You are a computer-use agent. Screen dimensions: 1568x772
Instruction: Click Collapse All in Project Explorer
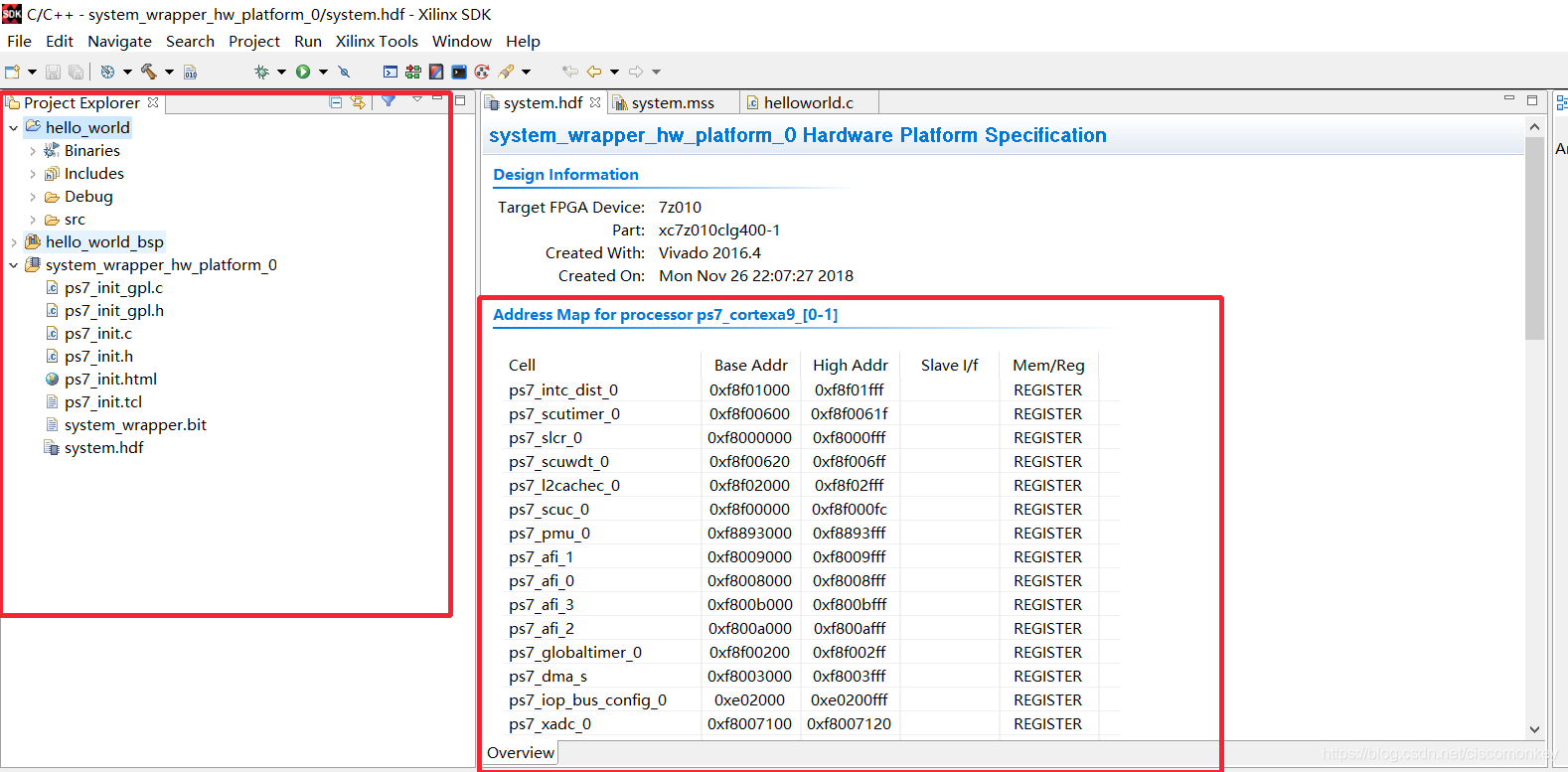(x=336, y=102)
